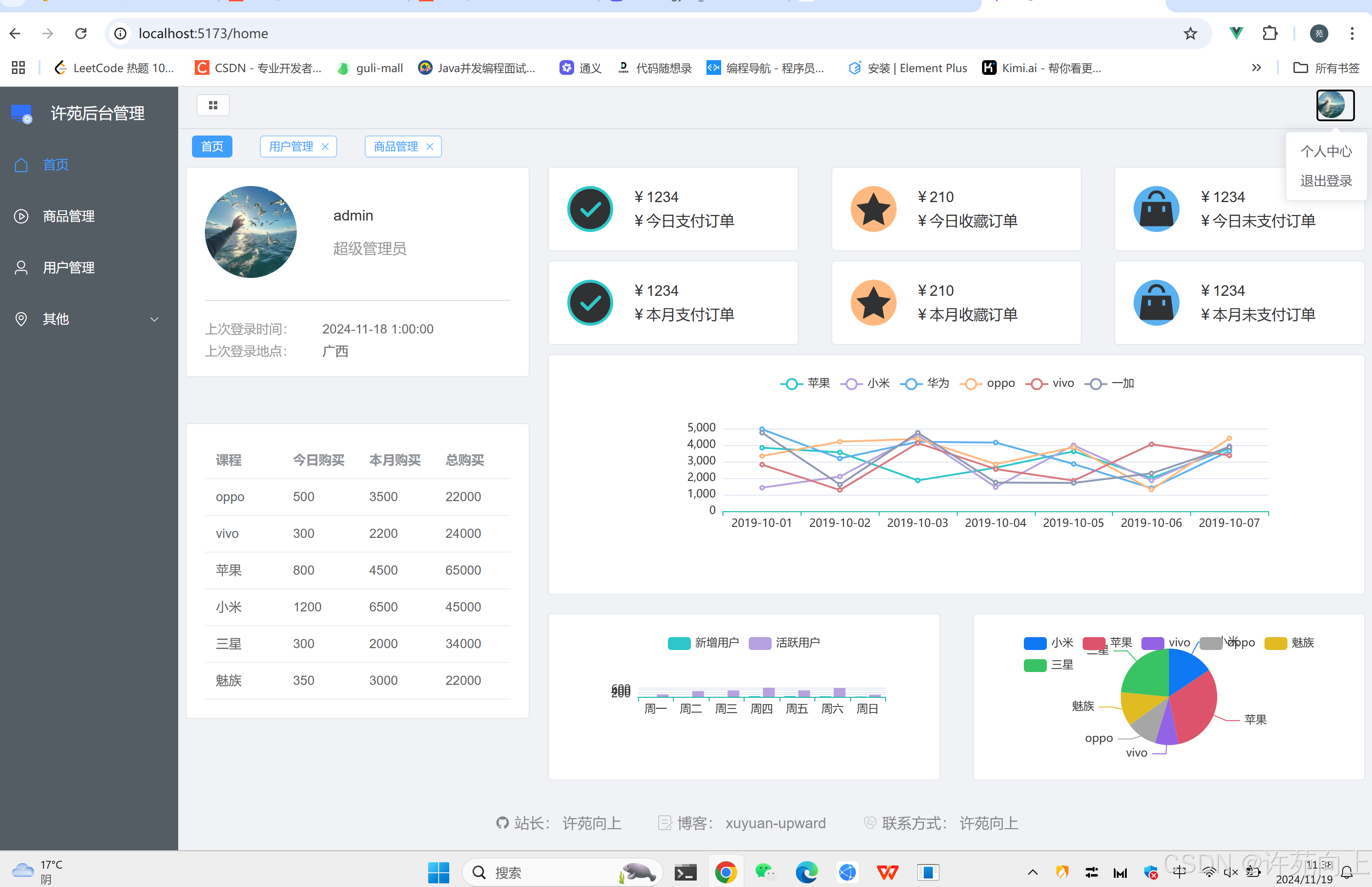Viewport: 1372px width, 887px height.
Task: Toggle 新增用户 in bar chart legend
Action: tap(703, 643)
